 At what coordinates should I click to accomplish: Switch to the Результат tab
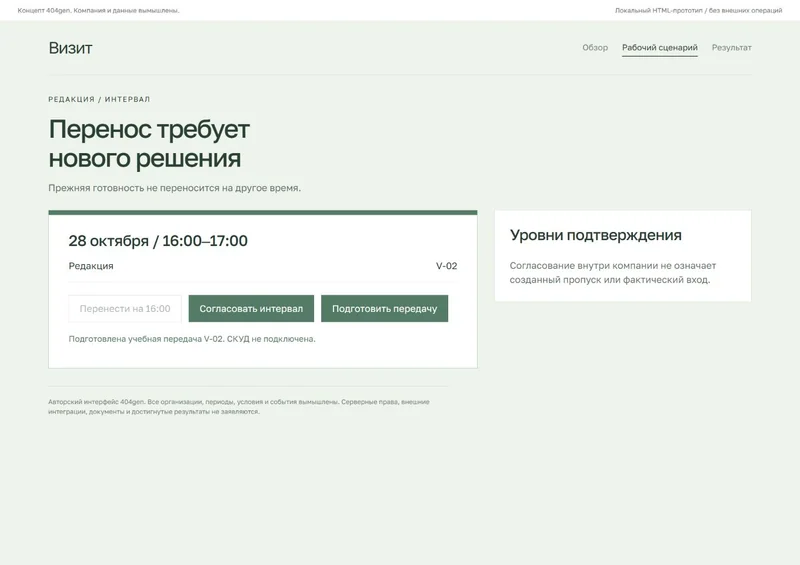[732, 47]
